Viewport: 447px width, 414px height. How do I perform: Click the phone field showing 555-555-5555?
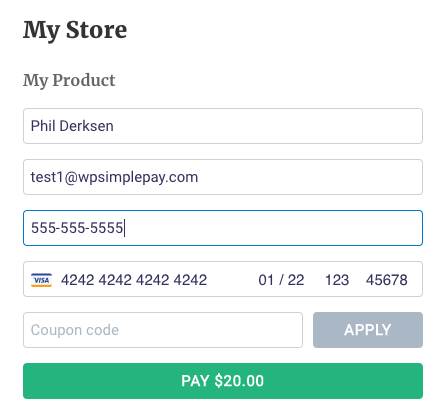pyautogui.click(x=223, y=228)
